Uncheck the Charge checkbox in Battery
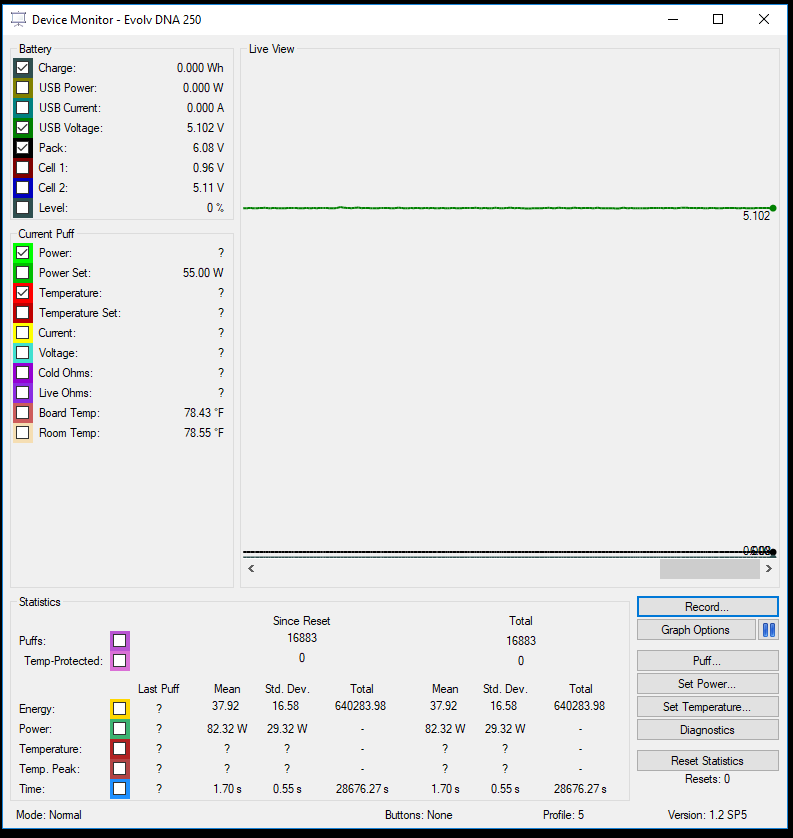The image size is (793, 838). coord(22,68)
